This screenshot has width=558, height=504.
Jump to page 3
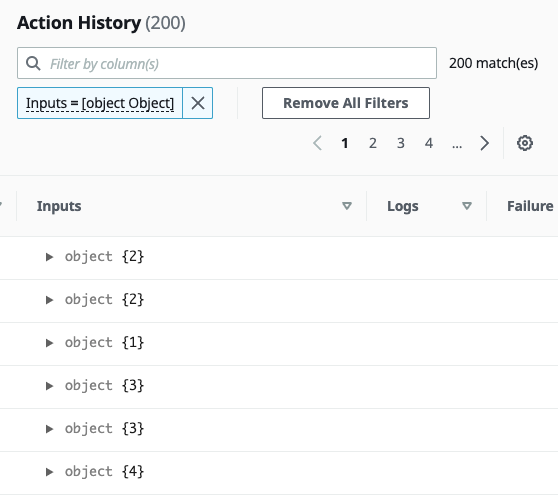pos(401,143)
